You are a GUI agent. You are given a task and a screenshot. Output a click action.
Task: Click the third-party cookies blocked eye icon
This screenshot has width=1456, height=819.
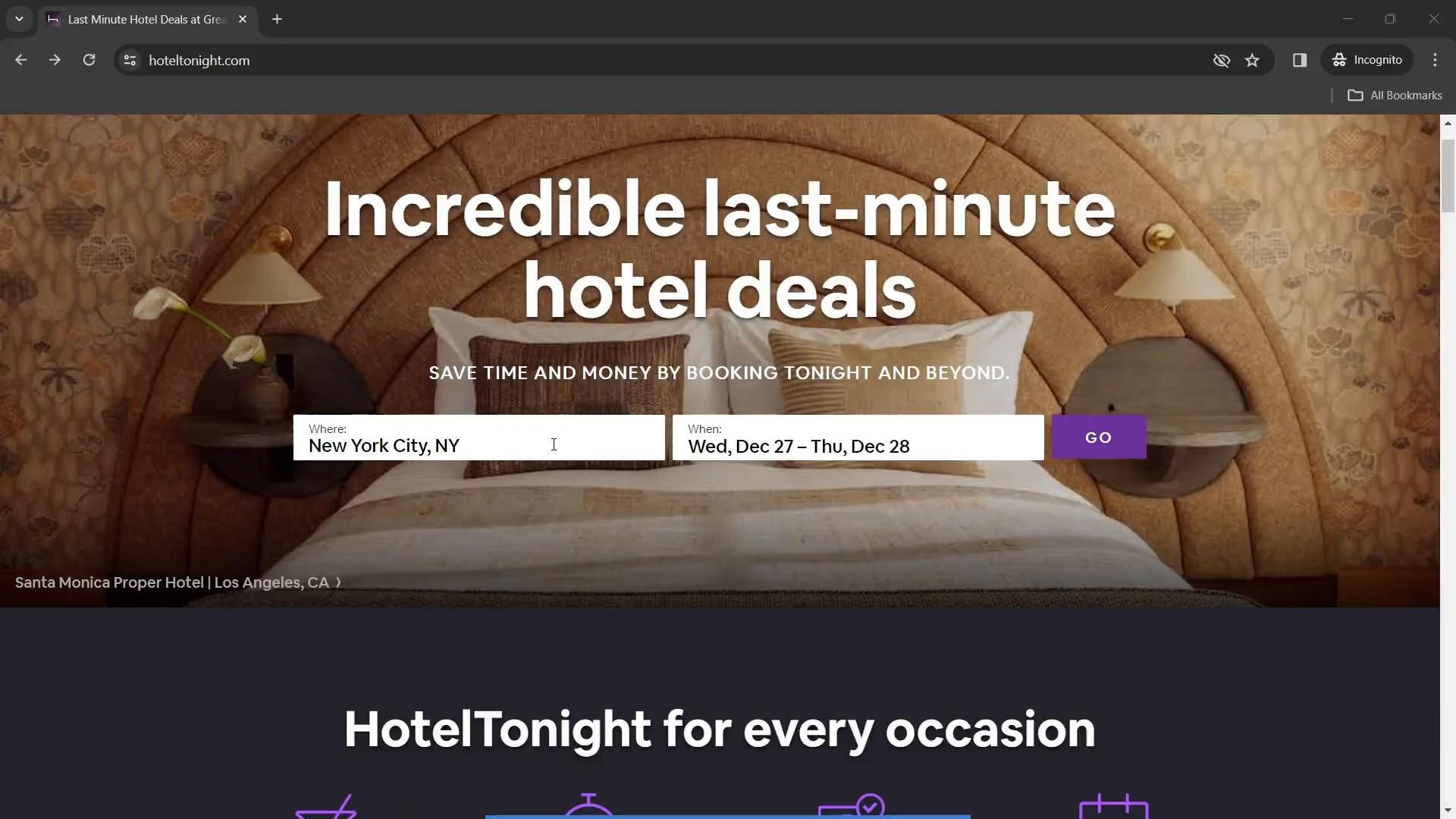click(1221, 60)
